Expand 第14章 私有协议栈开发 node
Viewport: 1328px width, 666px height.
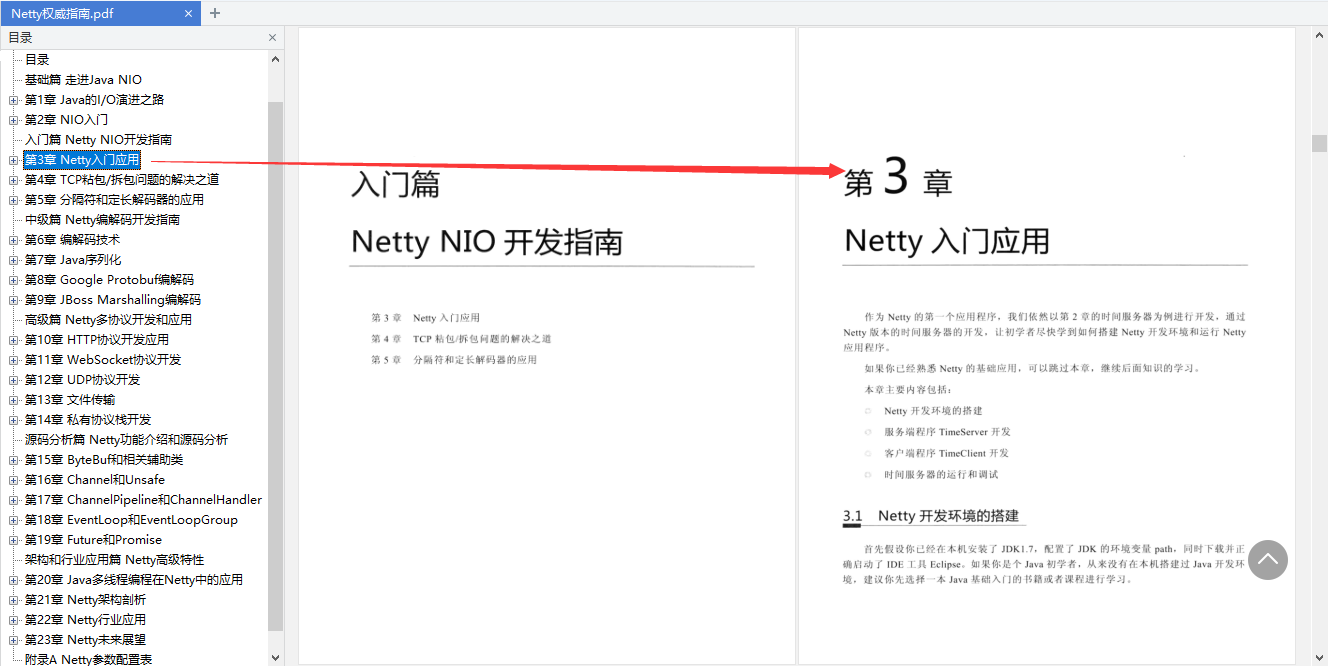(13, 420)
